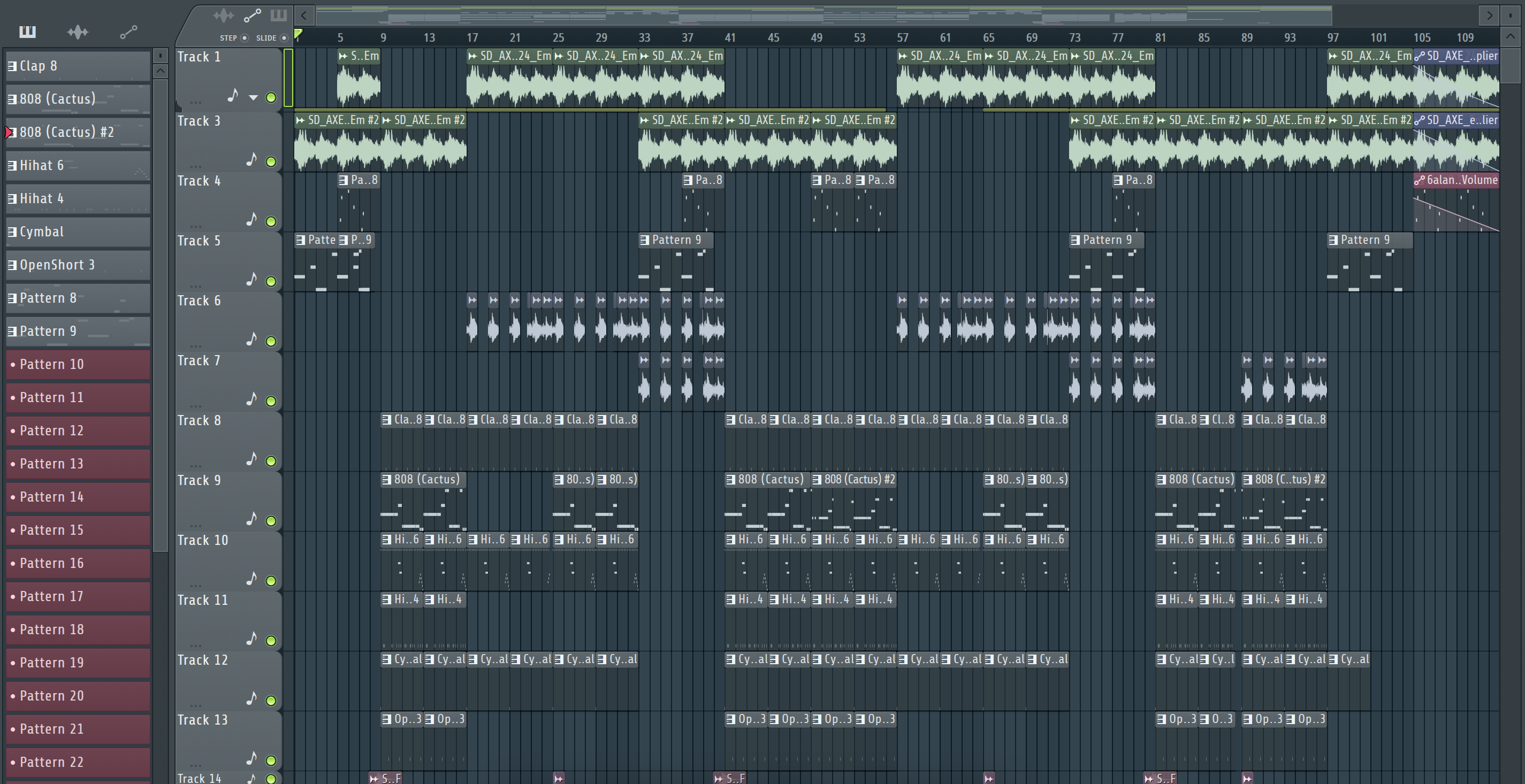This screenshot has width=1525, height=784.
Task: Select empty Pattern 15 in picker
Action: (78, 529)
